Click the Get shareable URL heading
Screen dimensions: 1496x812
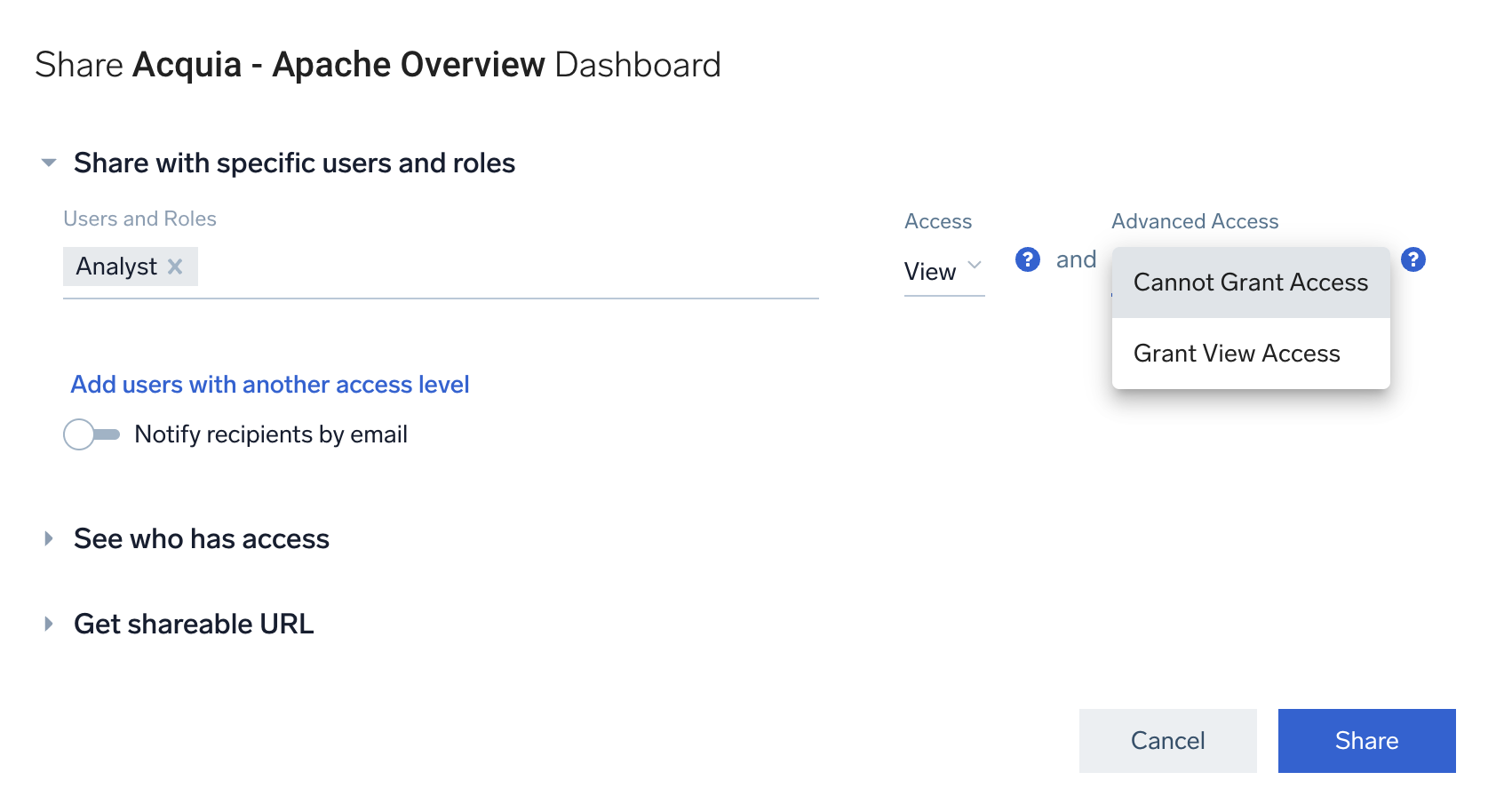tap(194, 625)
